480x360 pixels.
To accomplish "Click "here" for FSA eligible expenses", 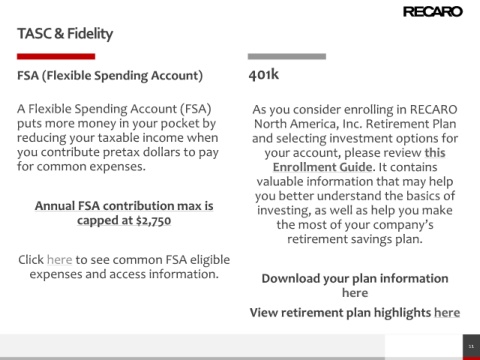I will [59, 260].
